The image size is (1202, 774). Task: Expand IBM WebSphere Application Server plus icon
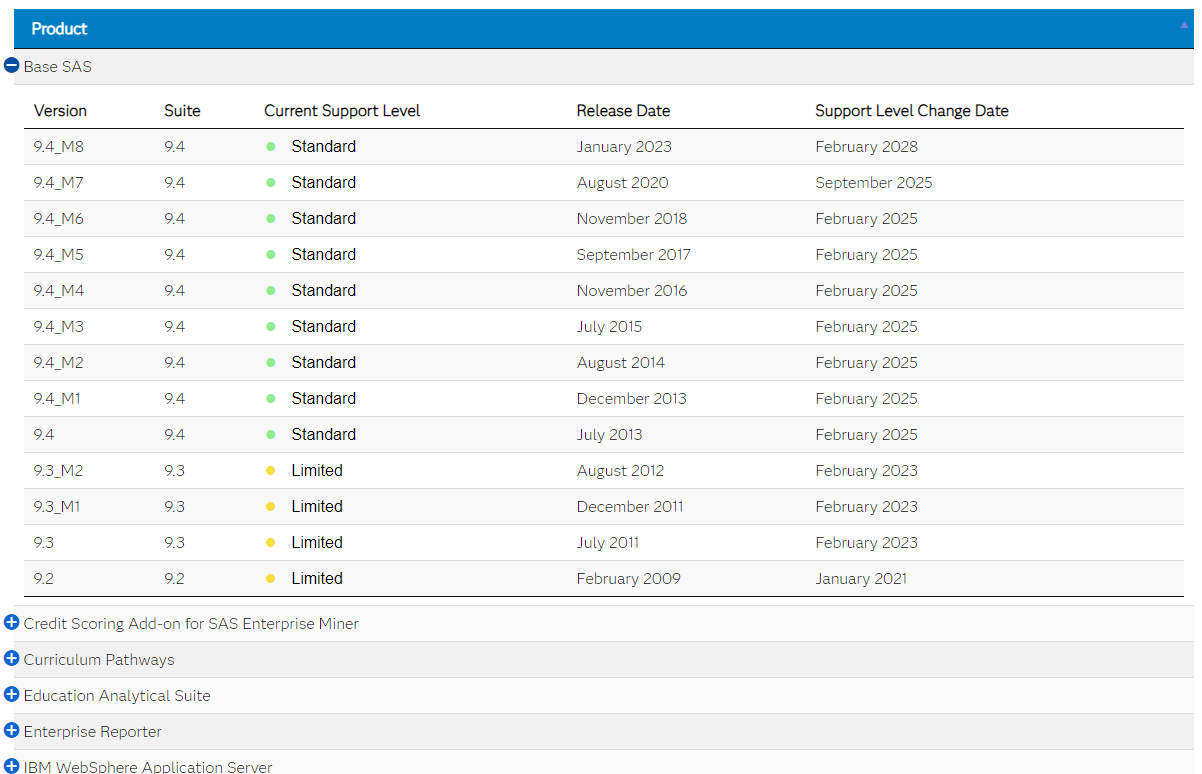click(12, 766)
